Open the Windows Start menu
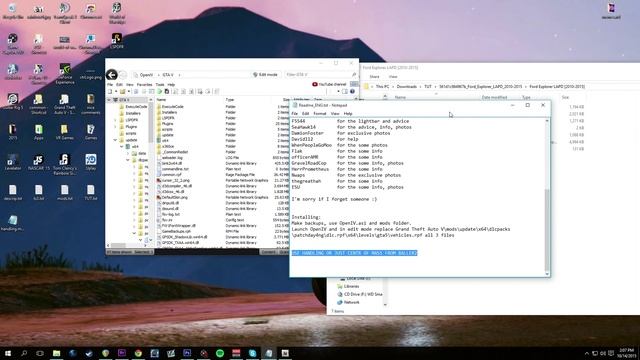The height and width of the screenshot is (360, 640). coord(8,353)
